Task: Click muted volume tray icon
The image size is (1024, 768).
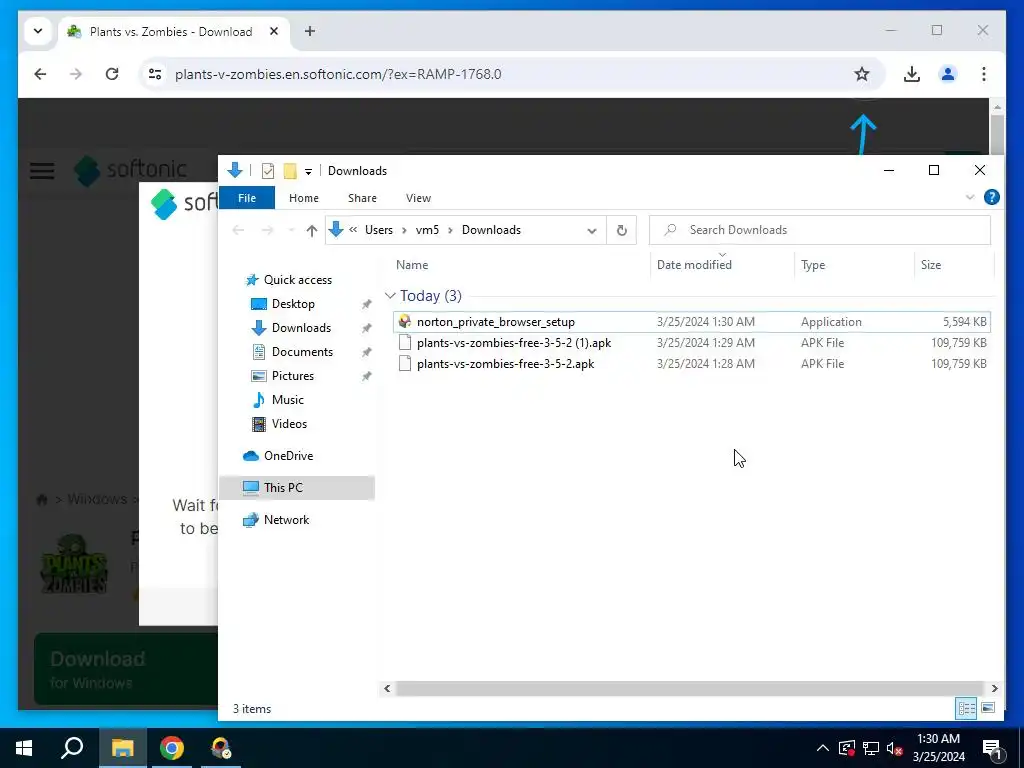Action: (x=895, y=748)
